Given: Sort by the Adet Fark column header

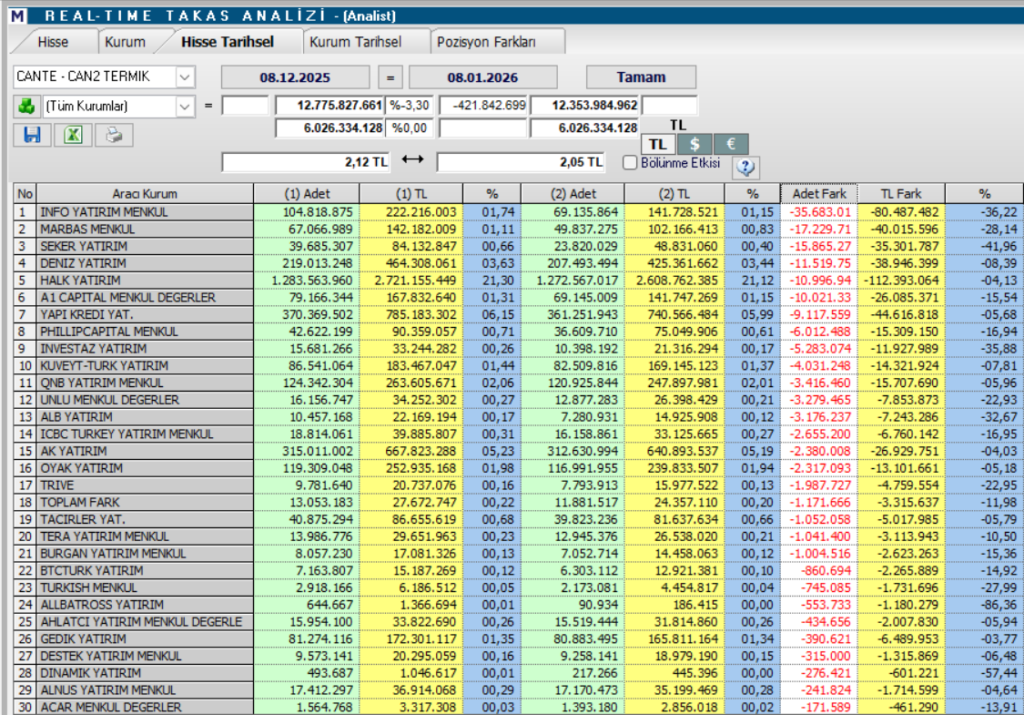Looking at the screenshot, I should click(x=819, y=194).
